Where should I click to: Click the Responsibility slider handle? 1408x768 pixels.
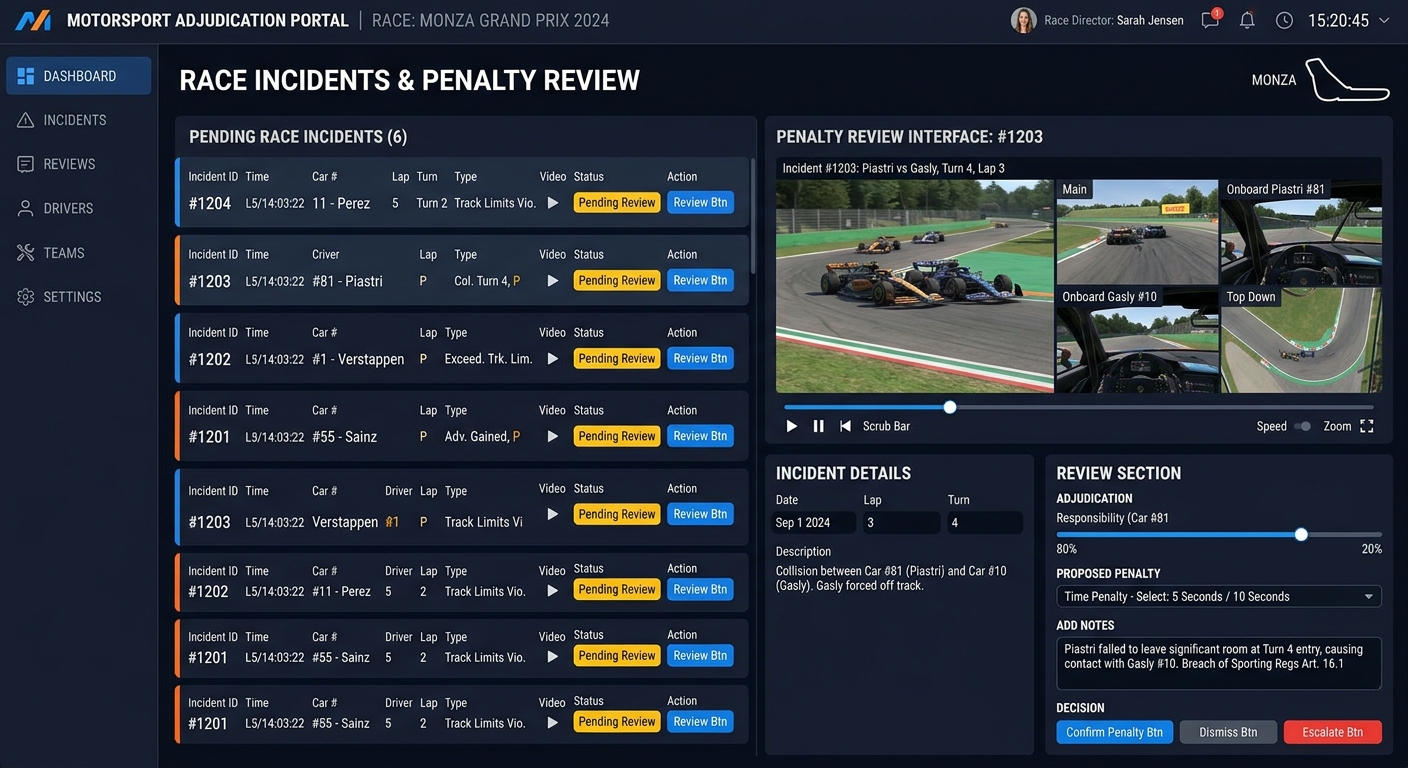[1301, 534]
